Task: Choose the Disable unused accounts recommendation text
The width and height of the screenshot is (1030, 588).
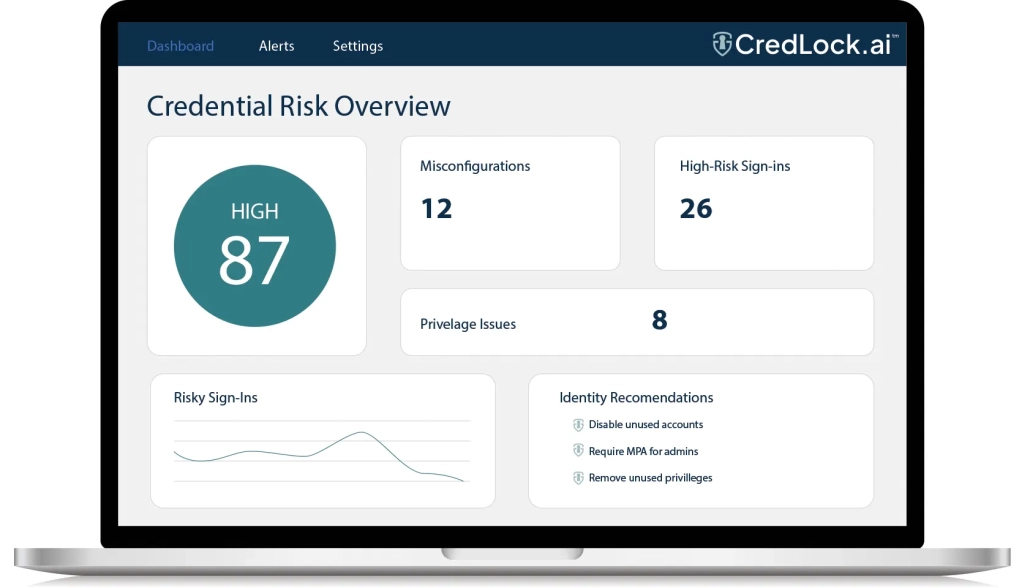Action: coord(646,424)
